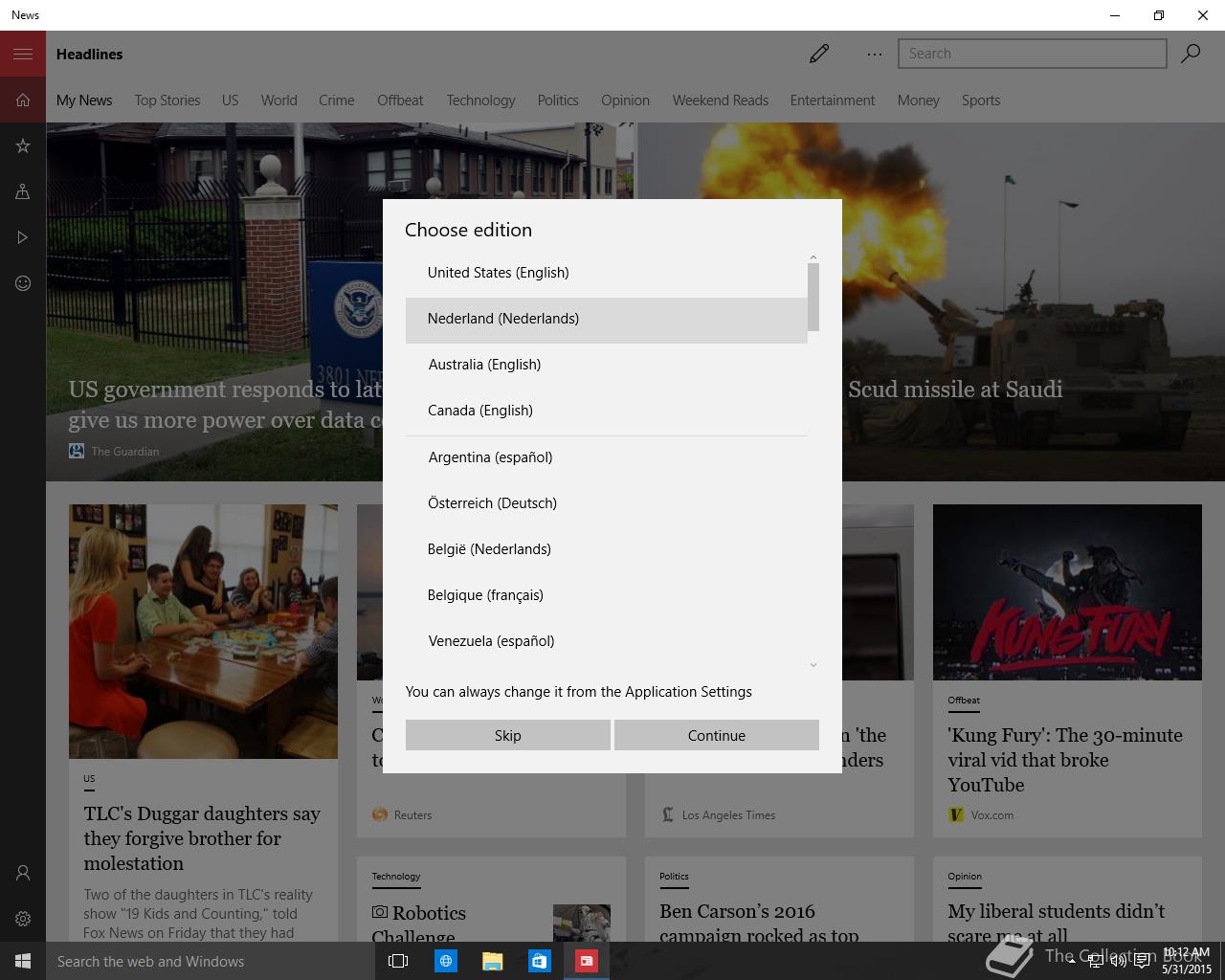Open the Money tab
Image resolution: width=1225 pixels, height=980 pixels.
pyautogui.click(x=919, y=100)
